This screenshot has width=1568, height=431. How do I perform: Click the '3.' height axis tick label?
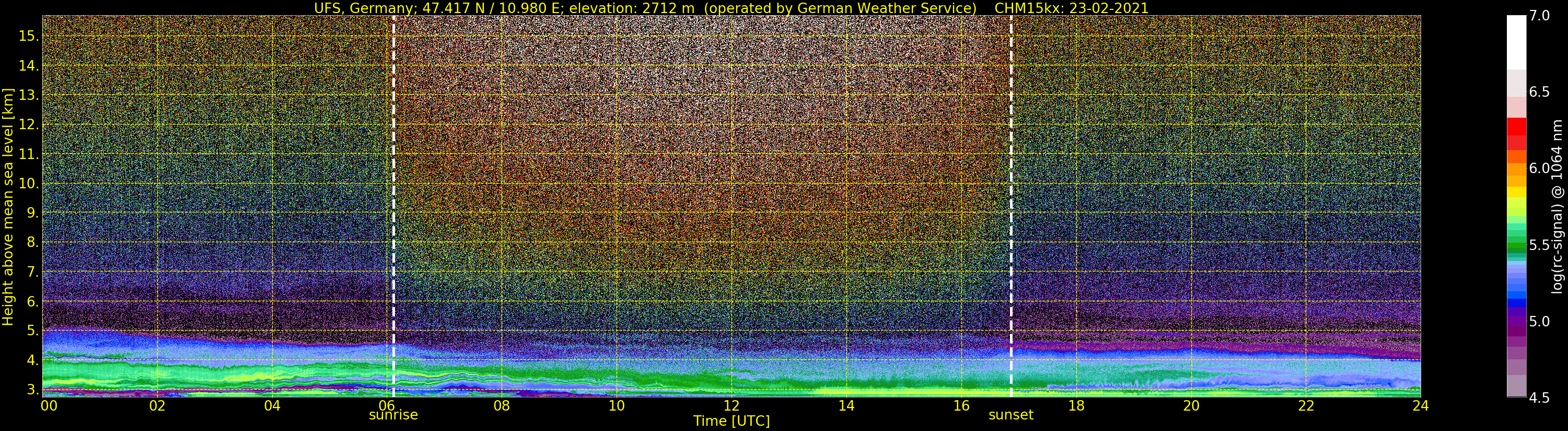(32, 390)
